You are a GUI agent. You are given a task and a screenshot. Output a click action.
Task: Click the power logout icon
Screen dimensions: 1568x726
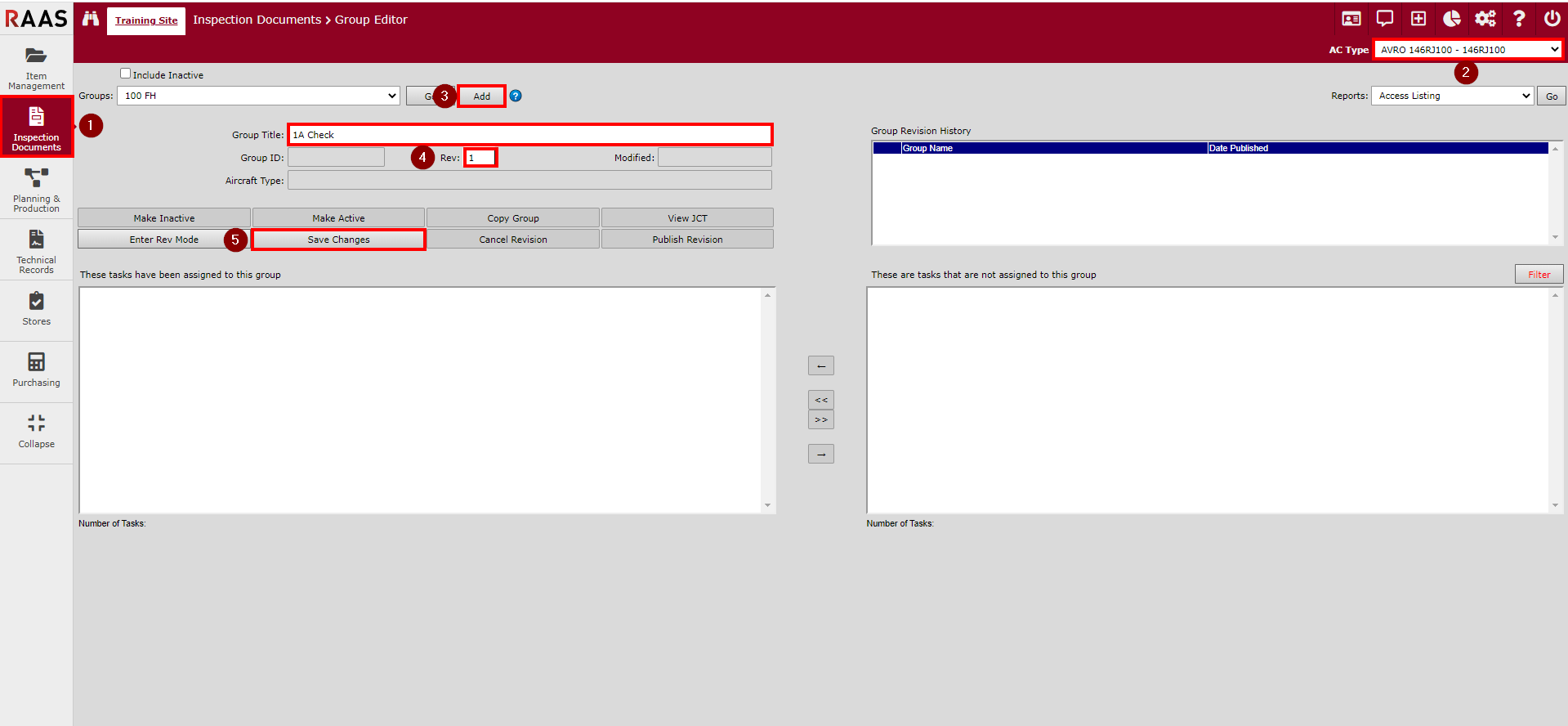click(x=1552, y=19)
